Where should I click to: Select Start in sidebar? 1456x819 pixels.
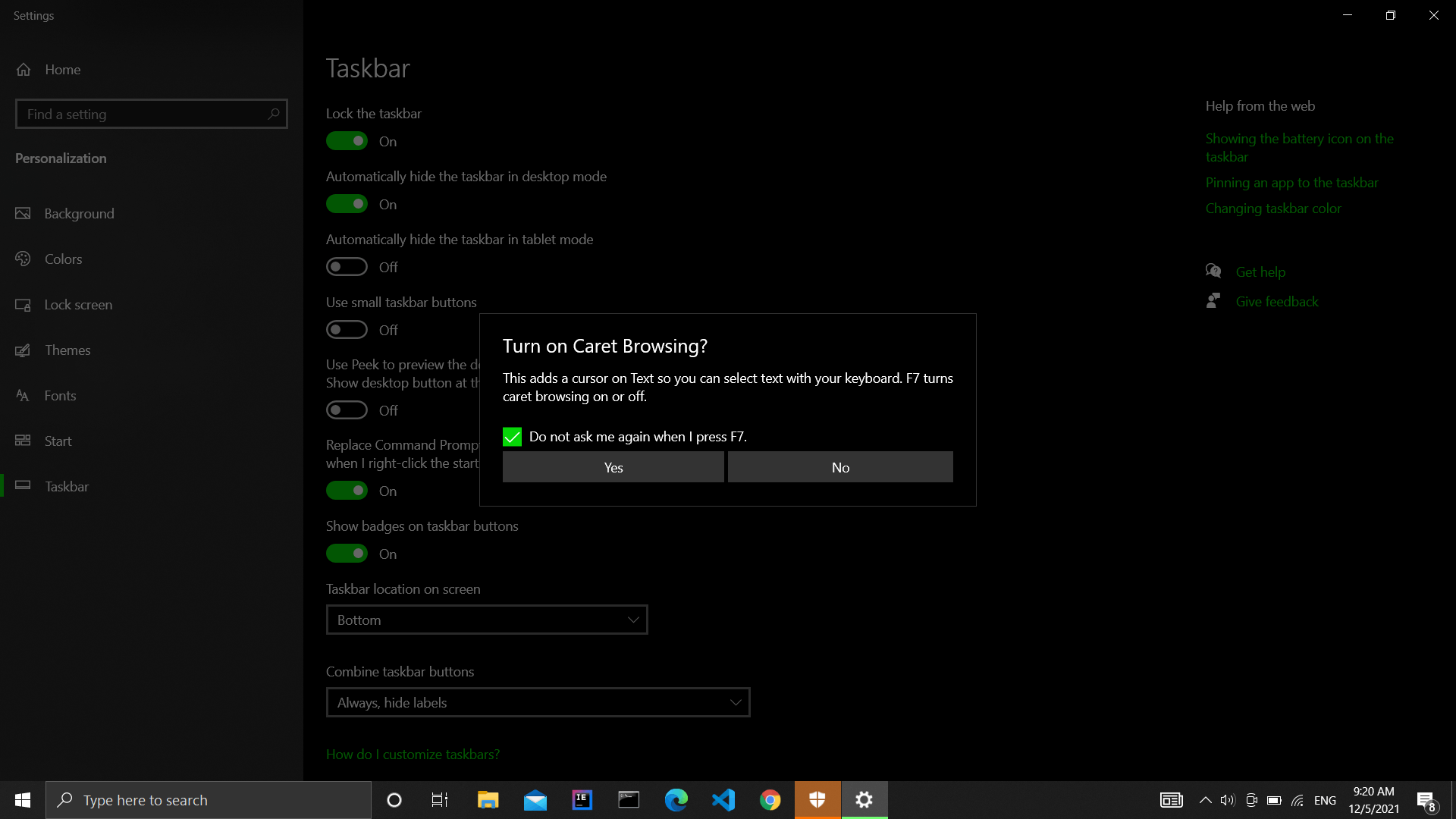[x=152, y=441]
